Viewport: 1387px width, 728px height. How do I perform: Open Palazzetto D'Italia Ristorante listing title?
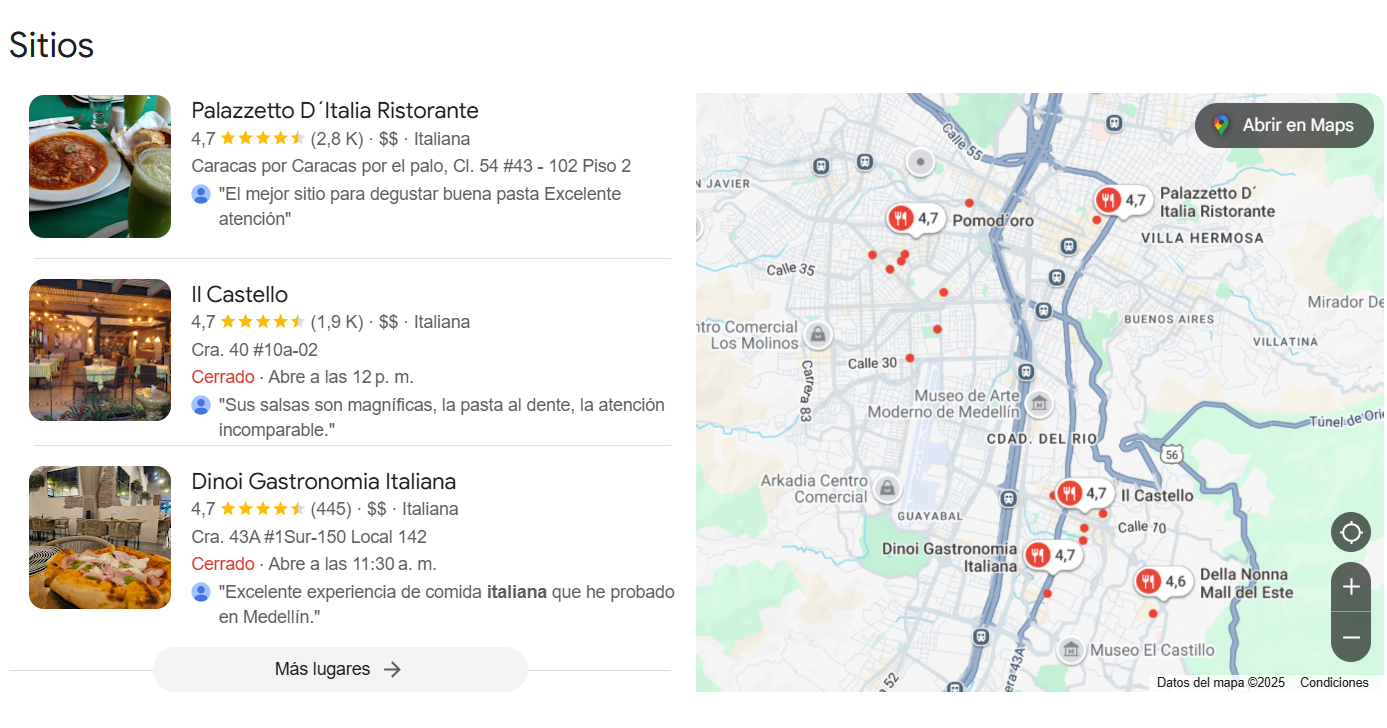coord(335,110)
